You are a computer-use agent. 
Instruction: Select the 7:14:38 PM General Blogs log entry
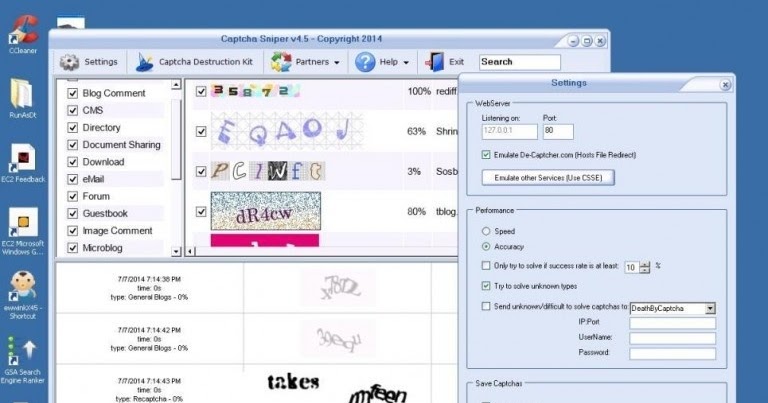[x=149, y=288]
